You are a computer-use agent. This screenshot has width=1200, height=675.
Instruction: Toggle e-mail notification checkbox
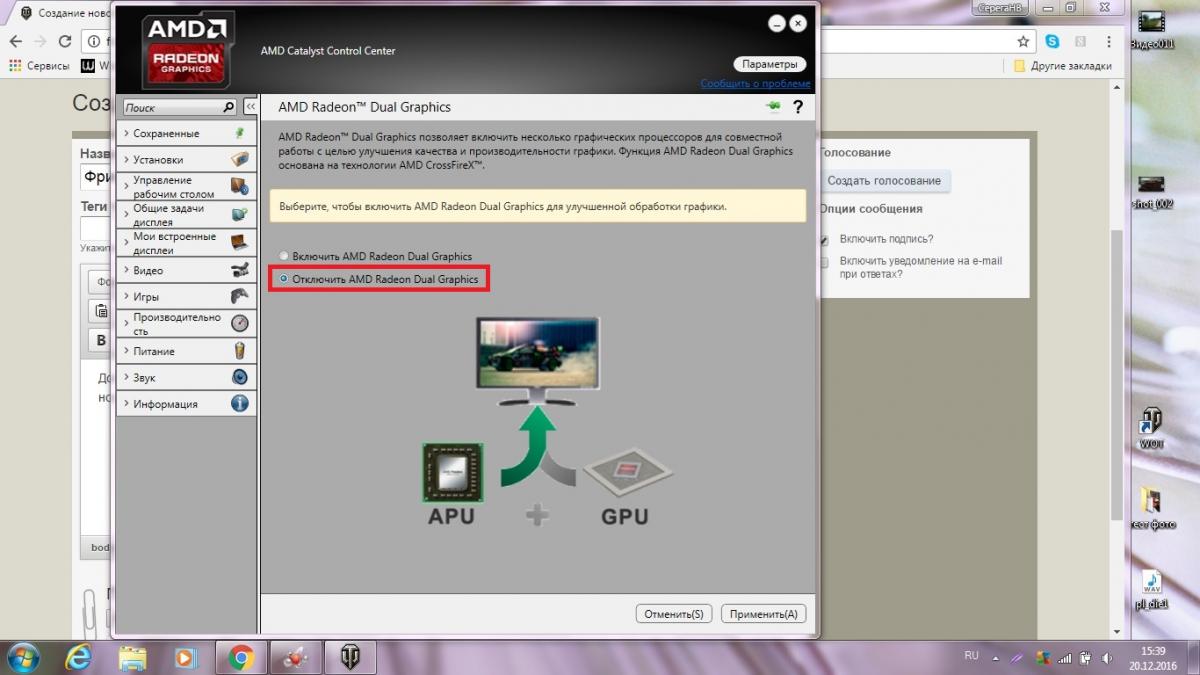coord(825,262)
